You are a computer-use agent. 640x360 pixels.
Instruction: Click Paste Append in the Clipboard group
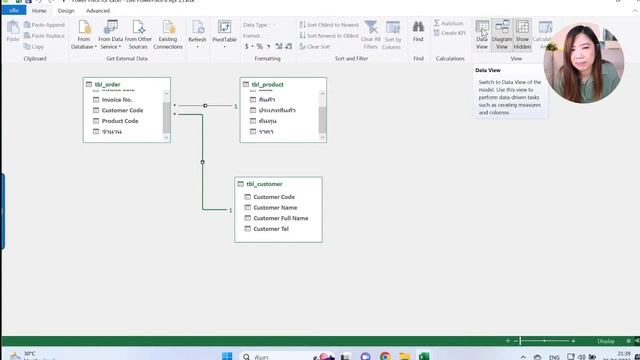(x=44, y=25)
